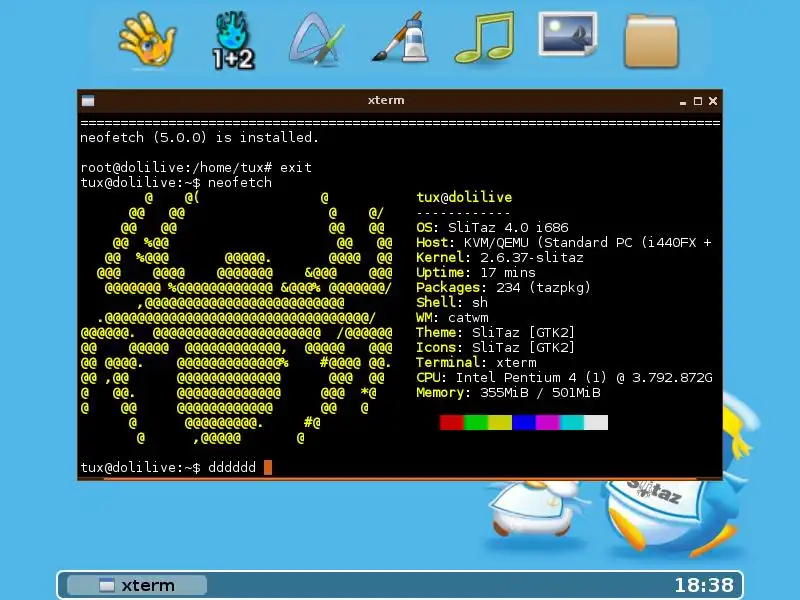Viewport: 800px width, 600px height.
Task: Click the 'Host: KVM/QEMU' line
Action: coord(564,242)
